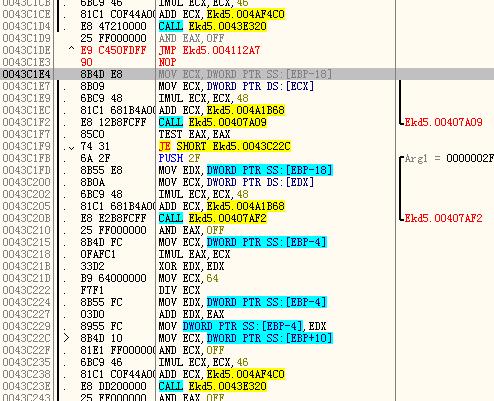The height and width of the screenshot is (401, 494).
Task: Click the NOP instruction at 0043C1E3
Action: [x=167, y=62]
